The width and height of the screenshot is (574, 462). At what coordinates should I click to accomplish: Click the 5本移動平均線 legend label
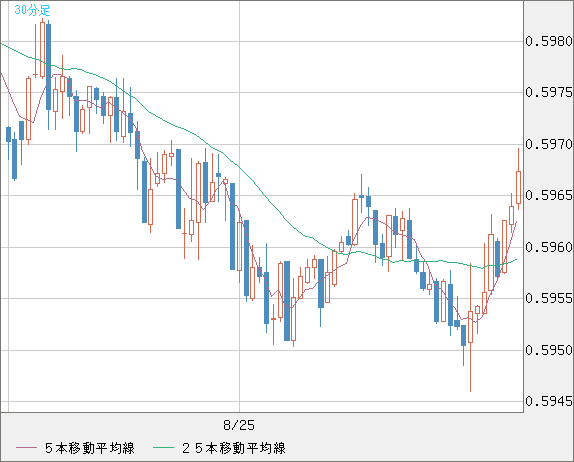point(90,448)
